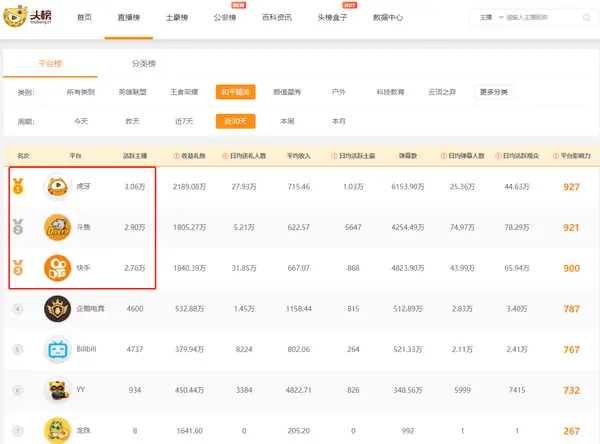Open the 数据中心 navigation item

pos(388,18)
